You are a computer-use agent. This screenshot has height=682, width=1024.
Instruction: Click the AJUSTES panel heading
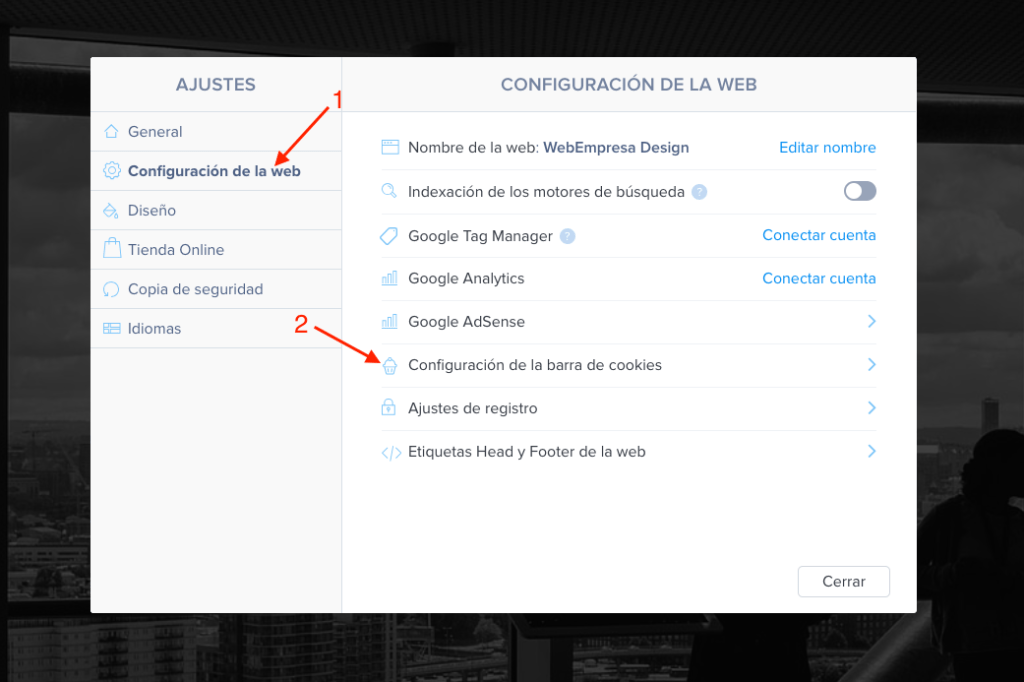coord(216,84)
